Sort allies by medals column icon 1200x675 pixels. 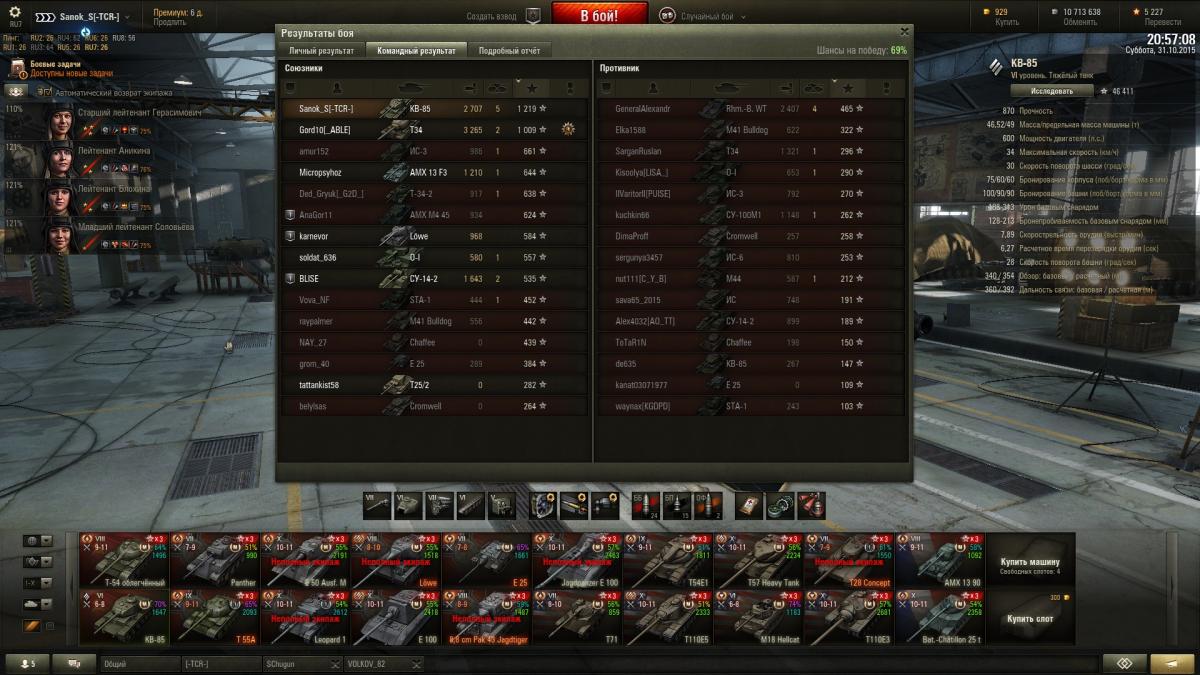point(571,88)
